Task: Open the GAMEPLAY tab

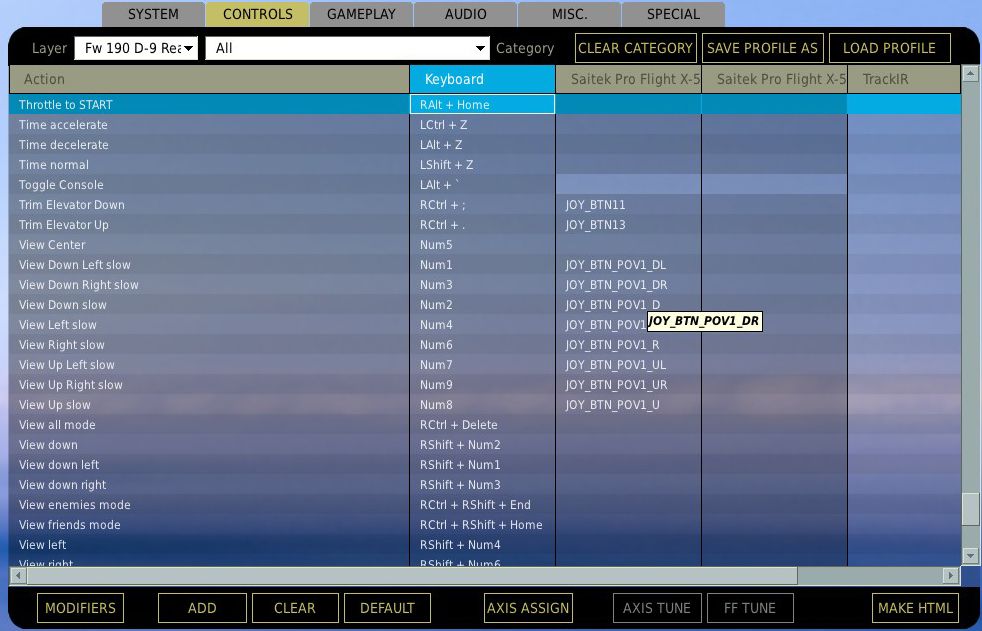Action: pyautogui.click(x=361, y=14)
